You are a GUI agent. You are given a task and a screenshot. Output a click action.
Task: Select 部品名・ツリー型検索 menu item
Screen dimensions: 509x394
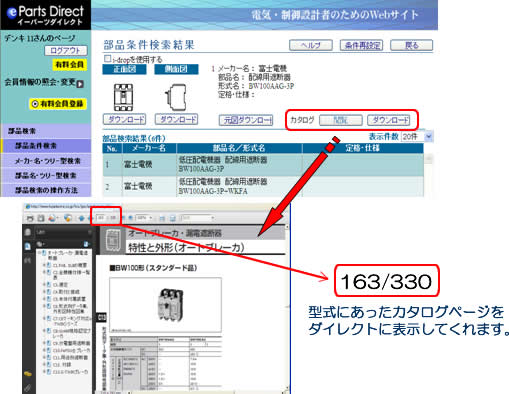[x=46, y=176]
